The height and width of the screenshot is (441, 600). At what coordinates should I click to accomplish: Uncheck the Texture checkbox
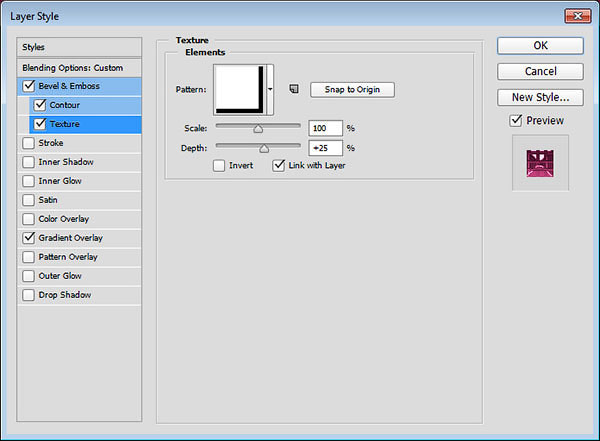click(40, 124)
